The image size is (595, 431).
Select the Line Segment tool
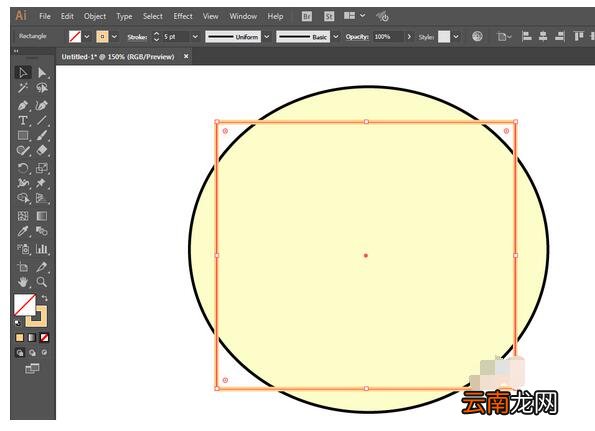tap(42, 121)
